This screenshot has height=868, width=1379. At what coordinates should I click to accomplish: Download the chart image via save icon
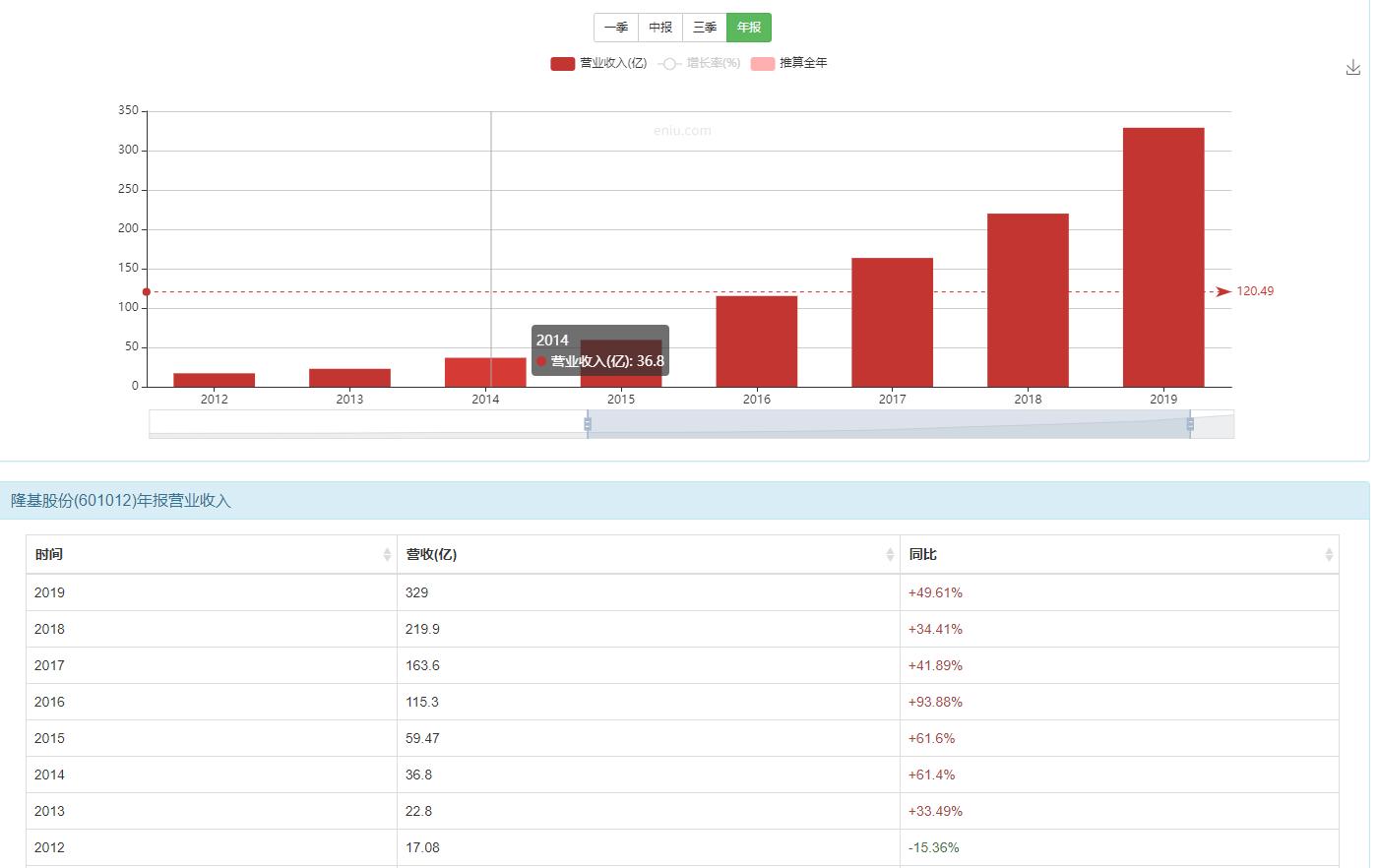(x=1352, y=67)
